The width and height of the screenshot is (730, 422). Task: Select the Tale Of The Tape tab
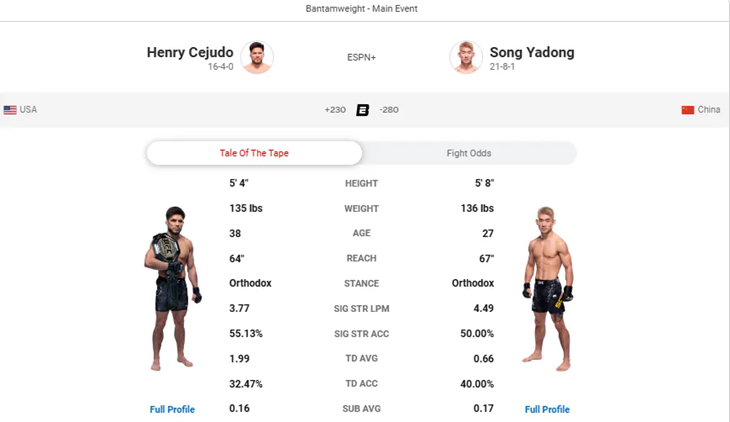[254, 153]
